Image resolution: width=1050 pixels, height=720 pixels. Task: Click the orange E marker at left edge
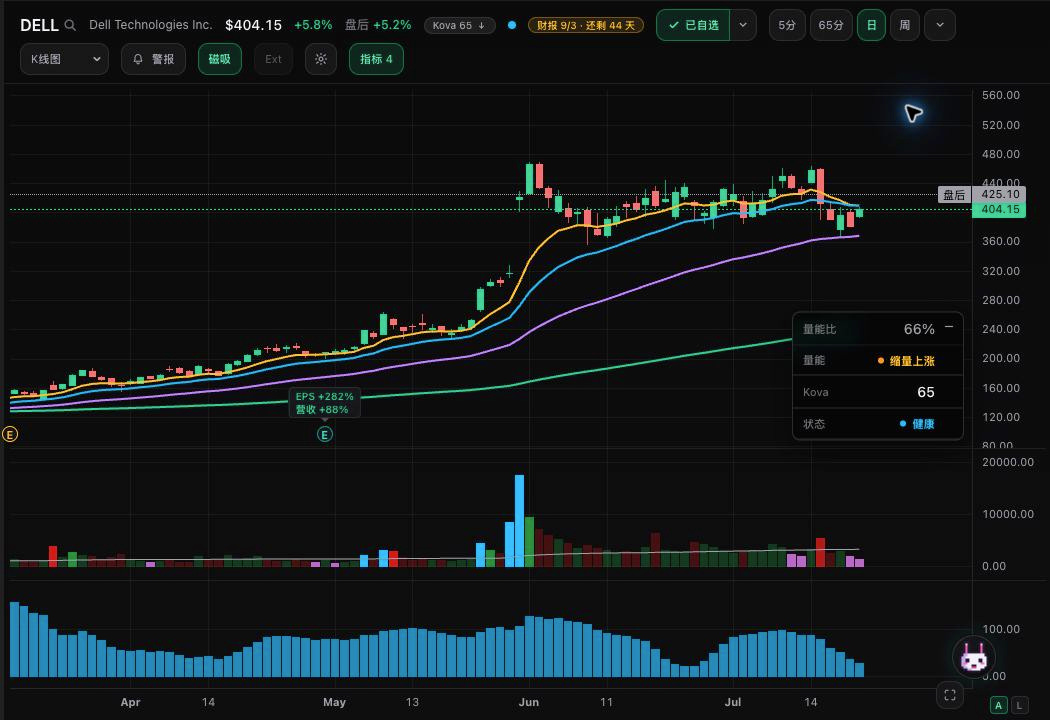pos(10,435)
